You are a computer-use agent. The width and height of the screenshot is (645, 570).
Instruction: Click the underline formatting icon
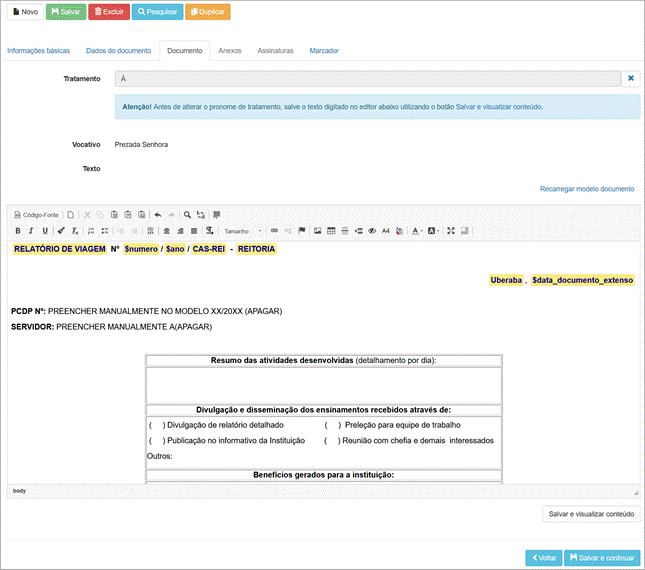pyautogui.click(x=45, y=231)
